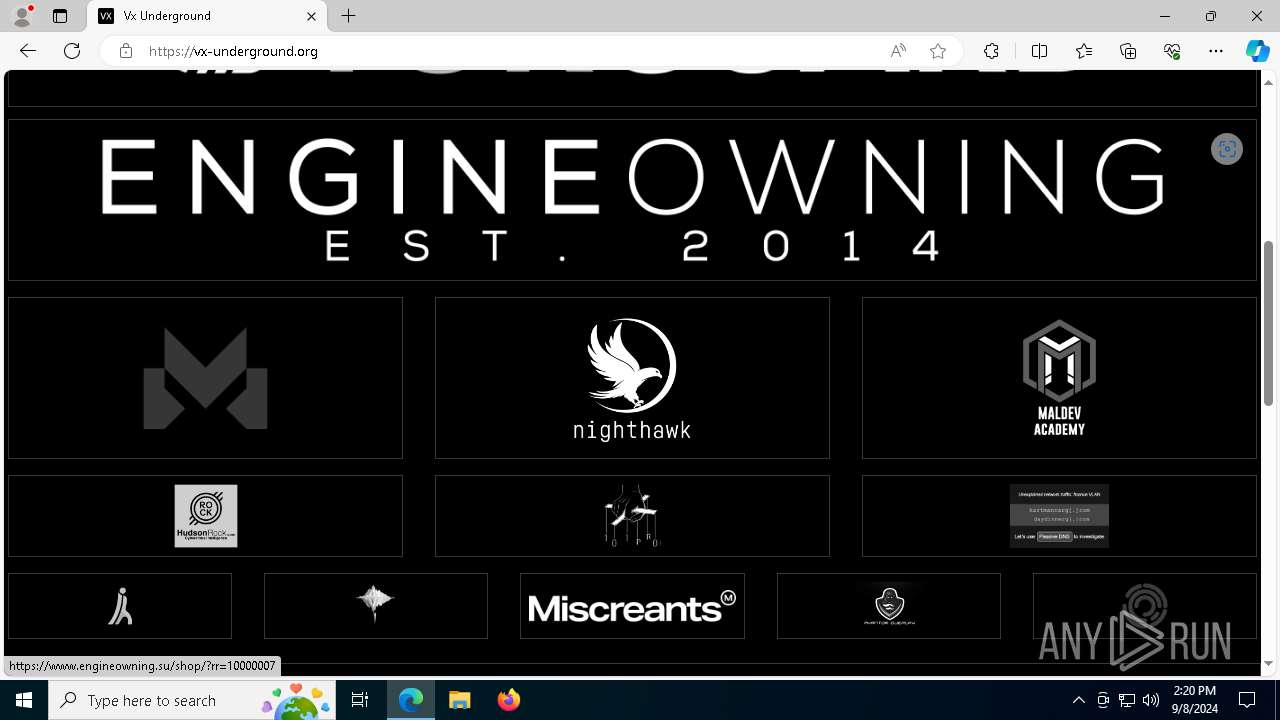
Task: Open the EngineOwning Est. 2014 banner
Action: point(632,200)
